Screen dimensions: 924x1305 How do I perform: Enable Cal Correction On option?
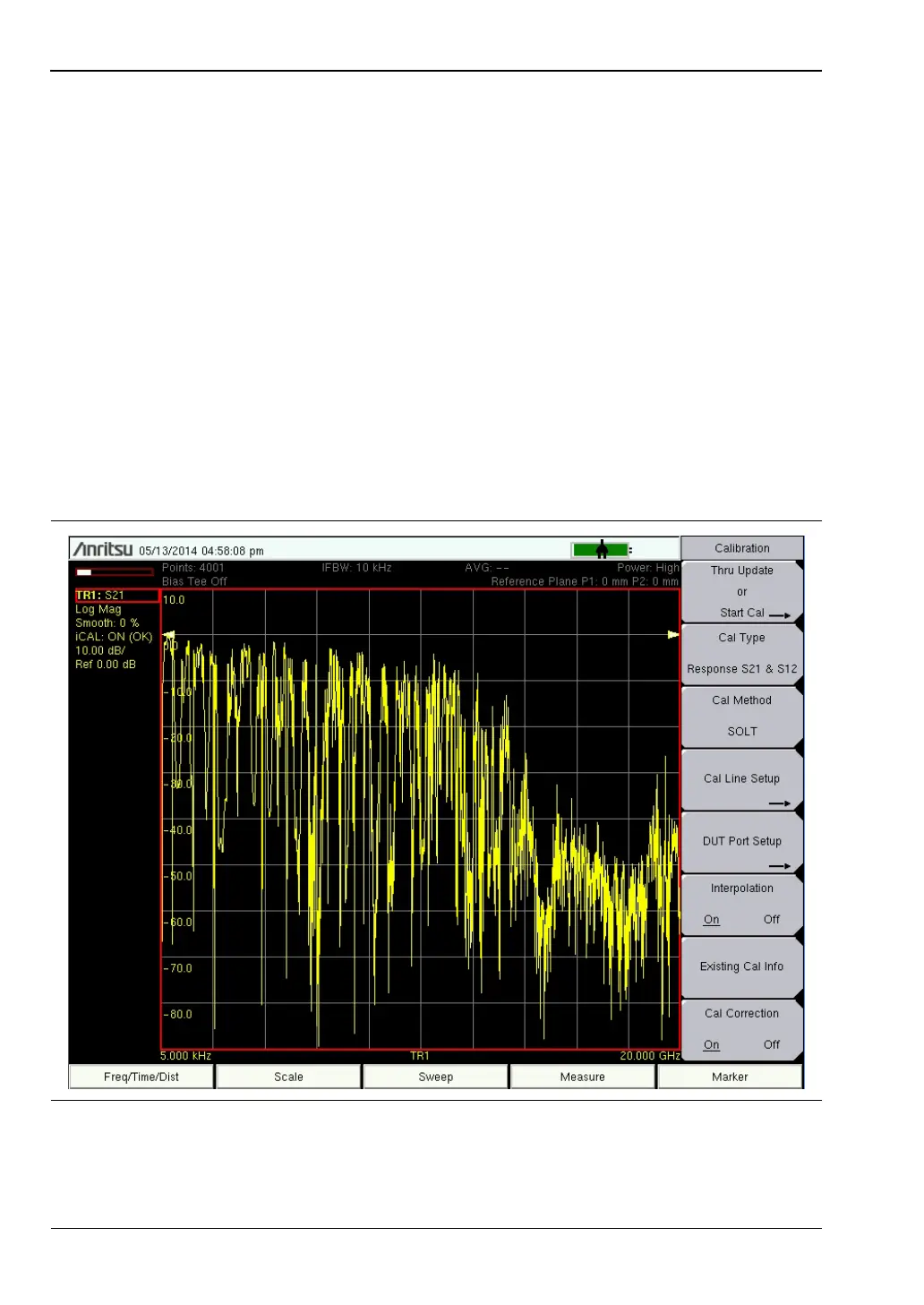[711, 1045]
